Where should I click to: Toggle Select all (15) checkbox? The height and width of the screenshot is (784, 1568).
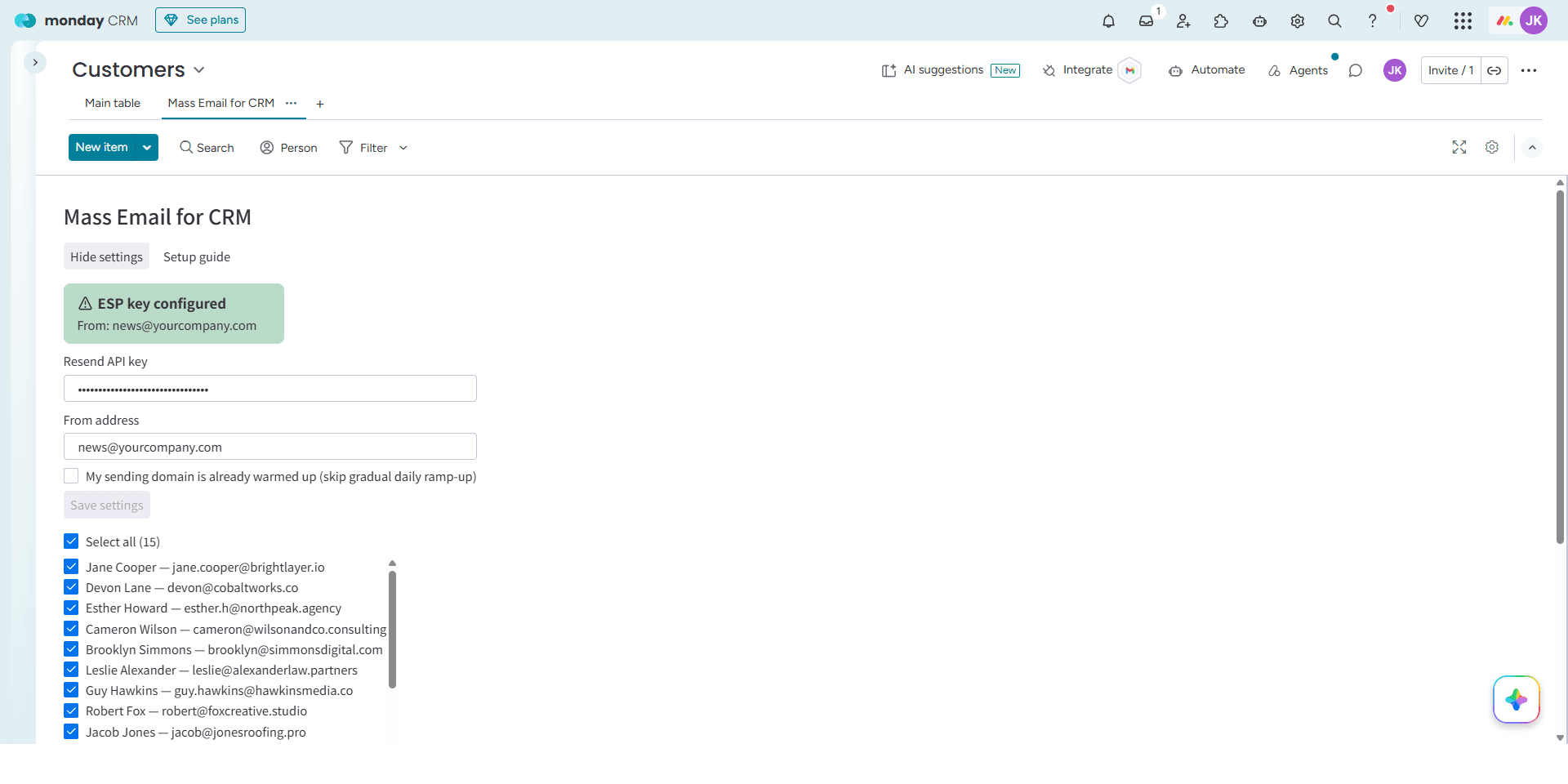coord(71,541)
